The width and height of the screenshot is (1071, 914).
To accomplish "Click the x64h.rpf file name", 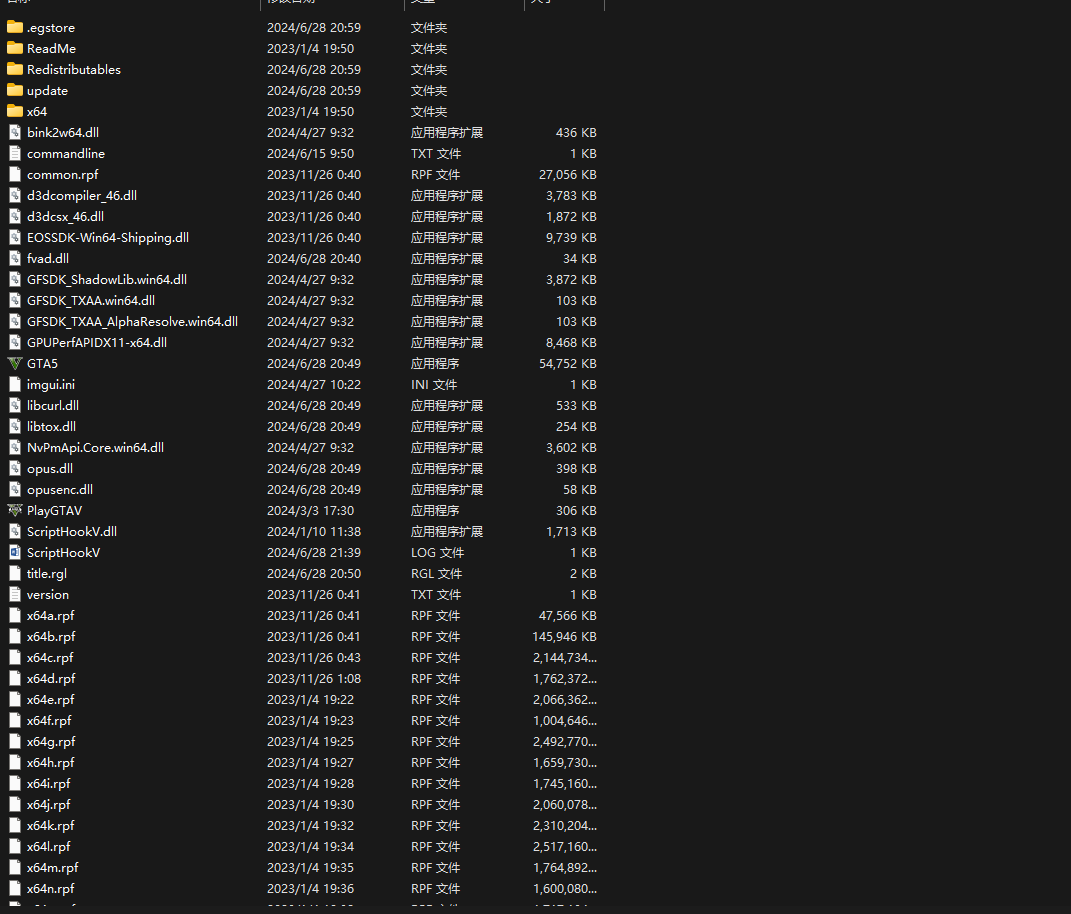I will pos(51,762).
